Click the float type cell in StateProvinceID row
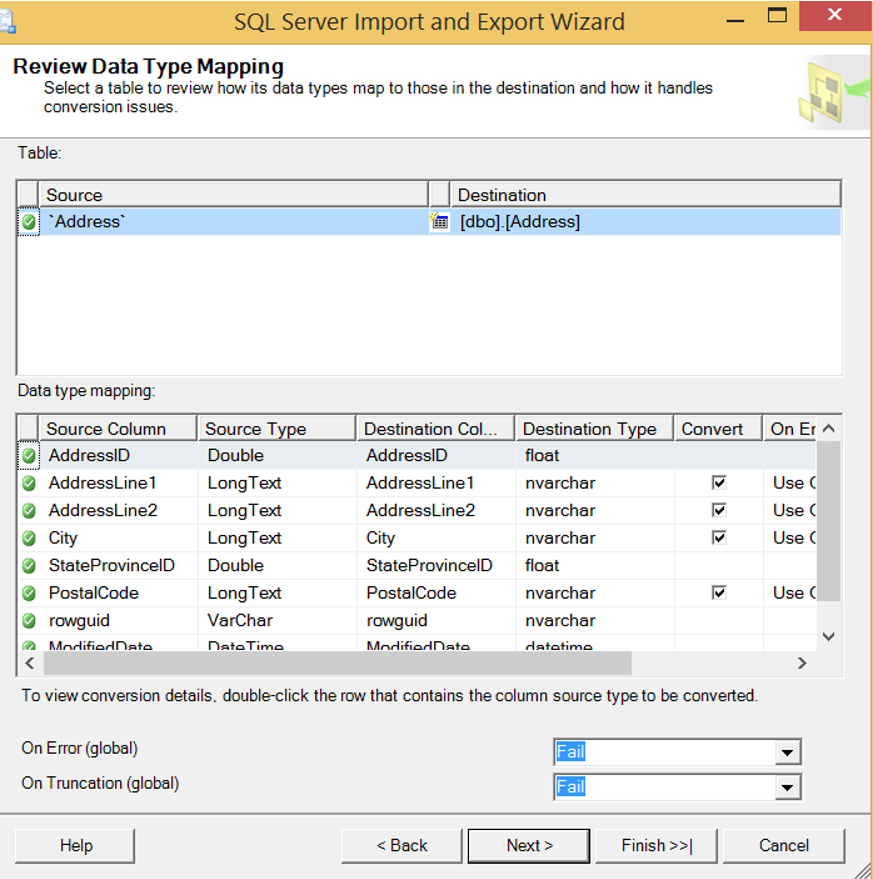This screenshot has height=879, width=873. pyautogui.click(x=594, y=565)
